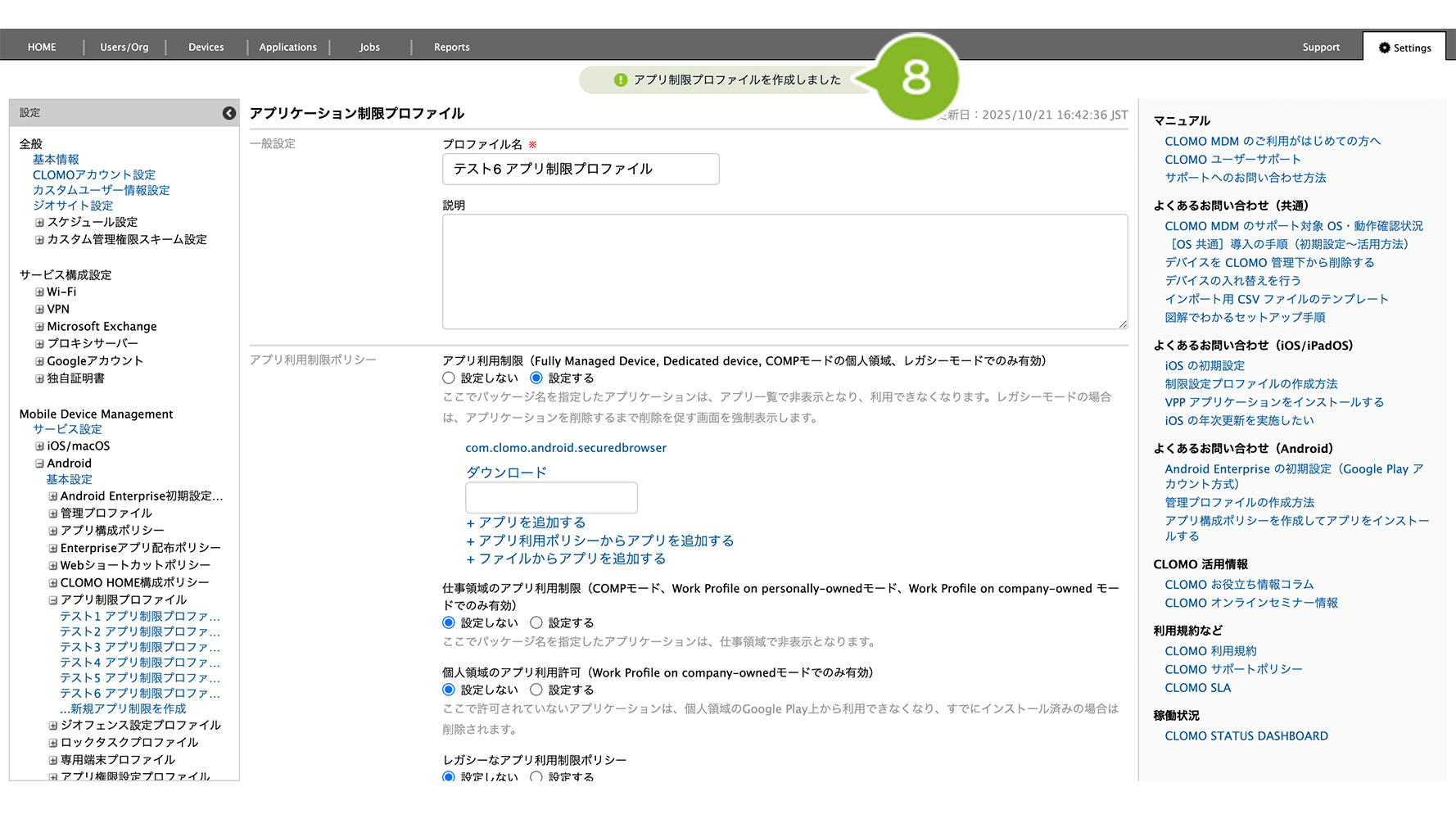Open the Devices menu tab

206,48
